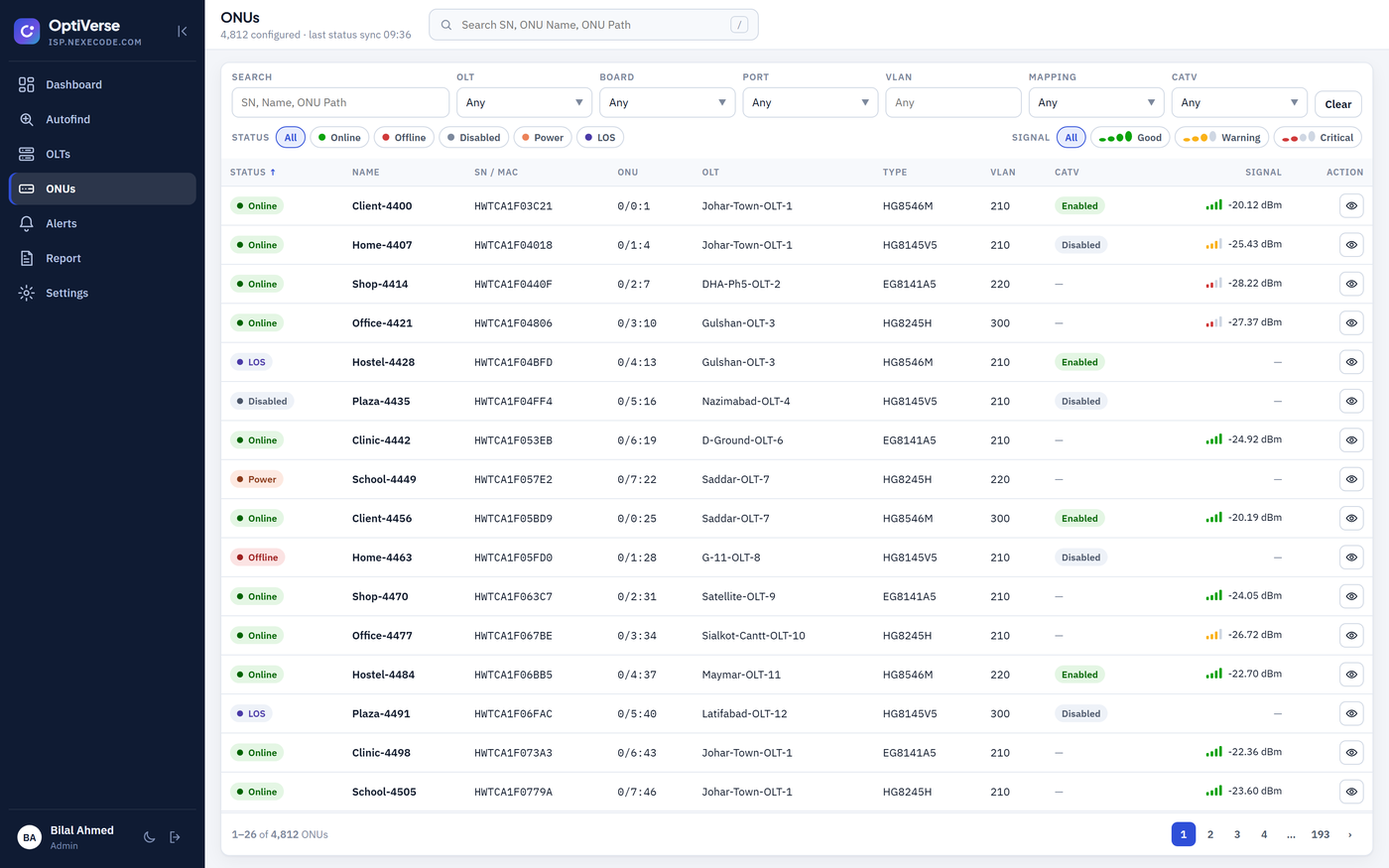The width and height of the screenshot is (1389, 868).
Task: View details eye icon for Clinic-4442
Action: pyautogui.click(x=1351, y=440)
